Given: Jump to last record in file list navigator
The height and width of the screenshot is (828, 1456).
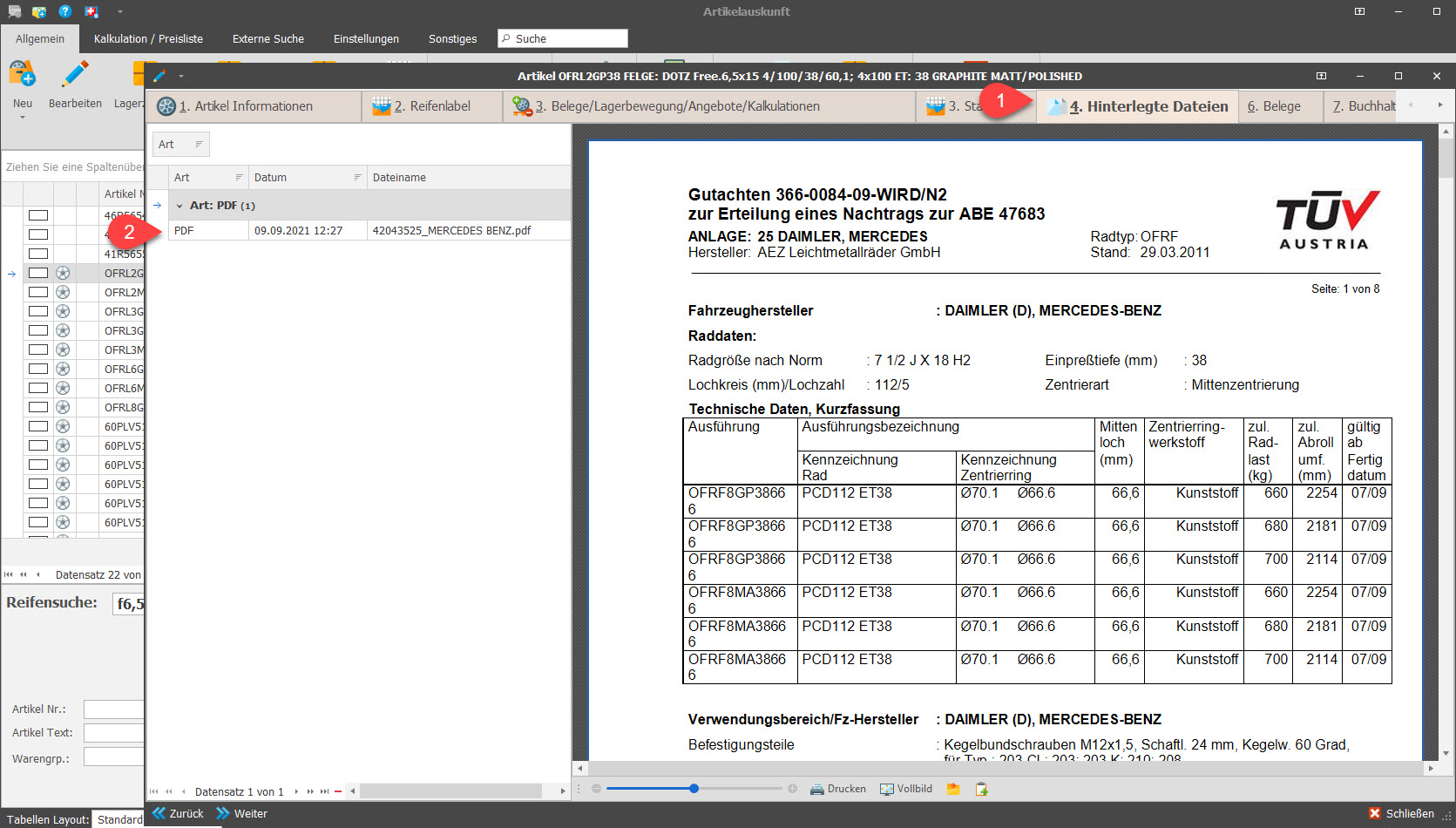Looking at the screenshot, I should click(324, 791).
